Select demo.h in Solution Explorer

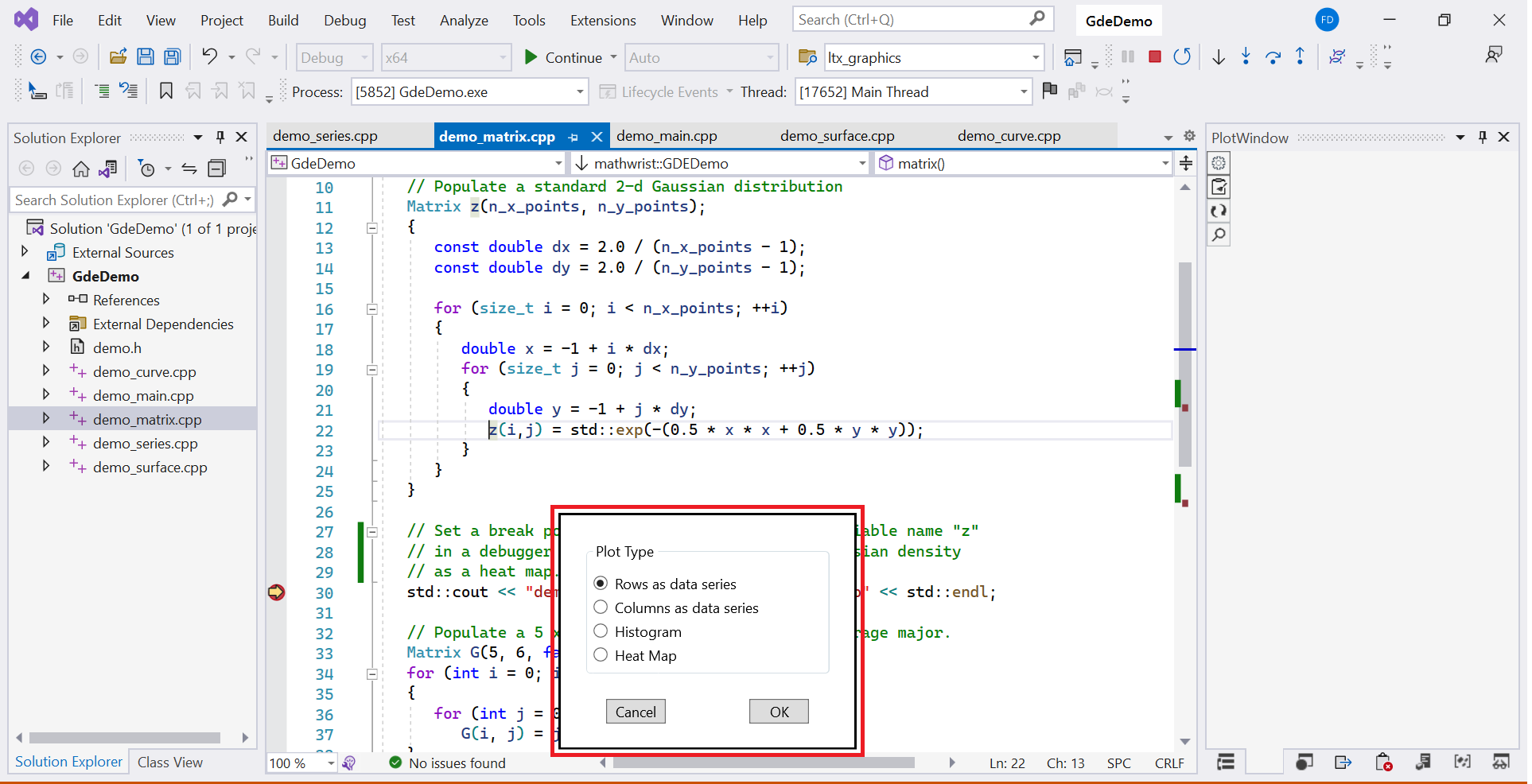click(x=117, y=347)
